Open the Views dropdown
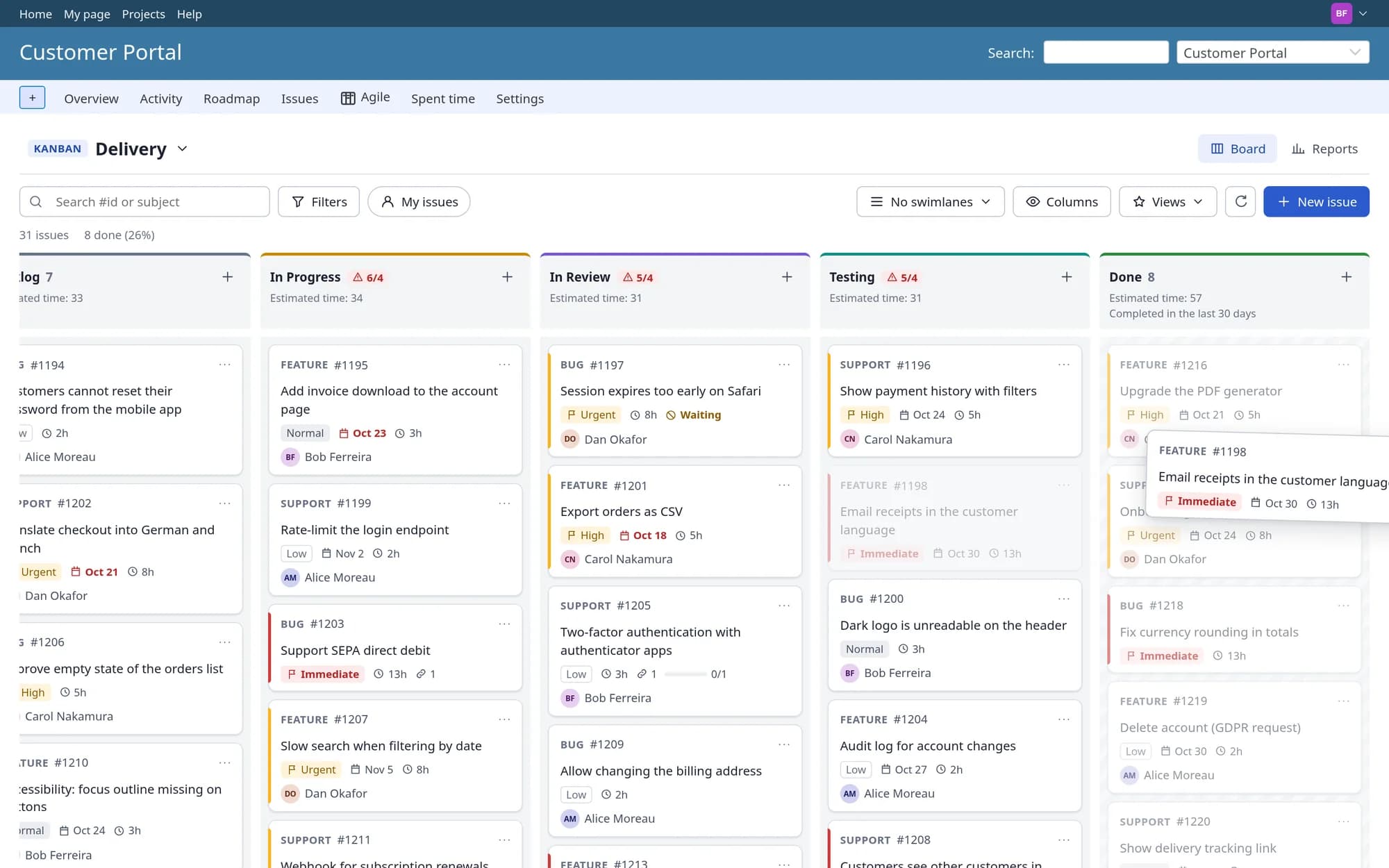The width and height of the screenshot is (1389, 868). pos(1167,201)
